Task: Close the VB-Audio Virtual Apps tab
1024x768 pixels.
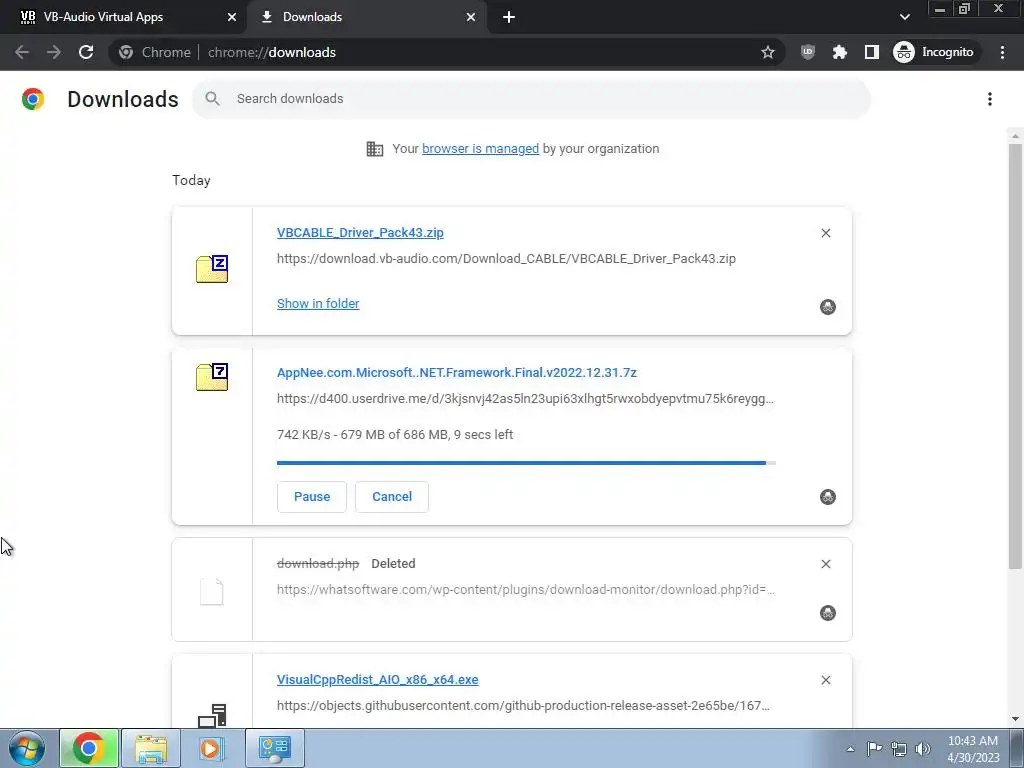Action: click(x=232, y=17)
